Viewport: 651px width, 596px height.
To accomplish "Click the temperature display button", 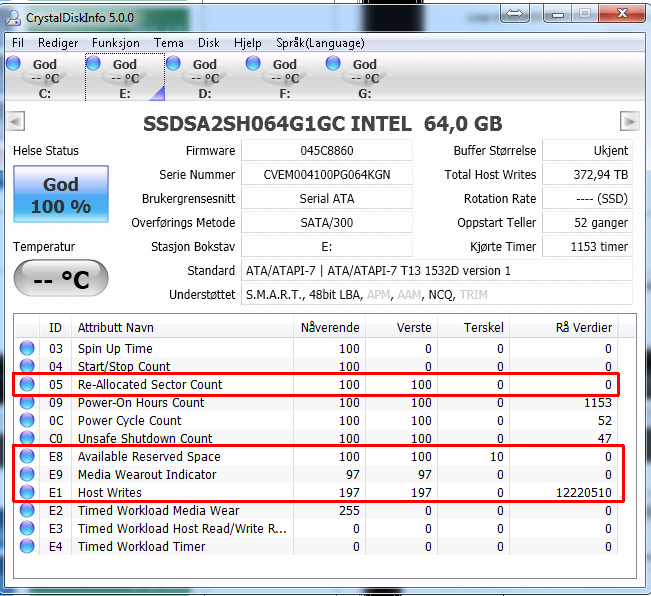I will point(61,278).
